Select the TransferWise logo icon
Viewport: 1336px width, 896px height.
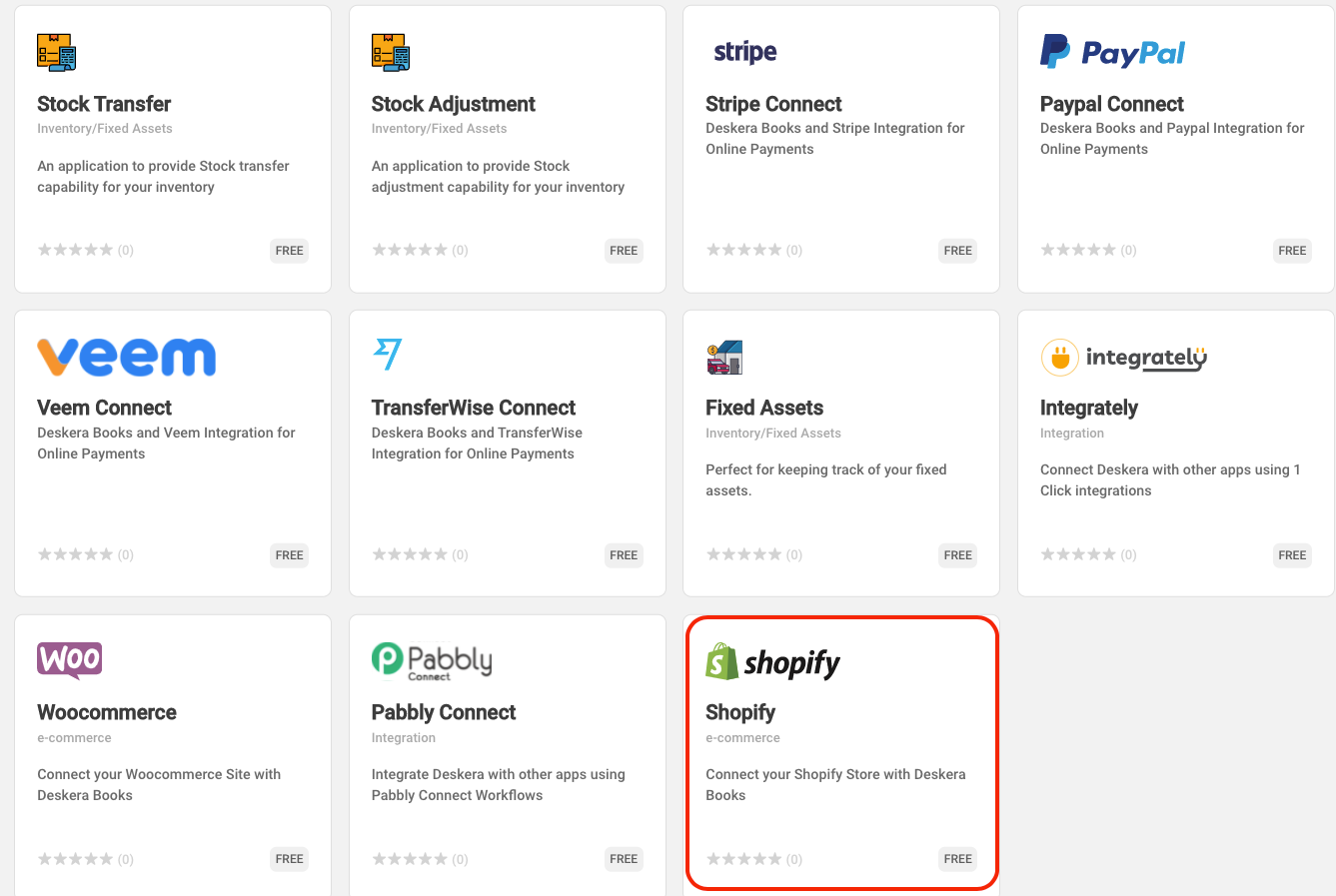[x=387, y=354]
